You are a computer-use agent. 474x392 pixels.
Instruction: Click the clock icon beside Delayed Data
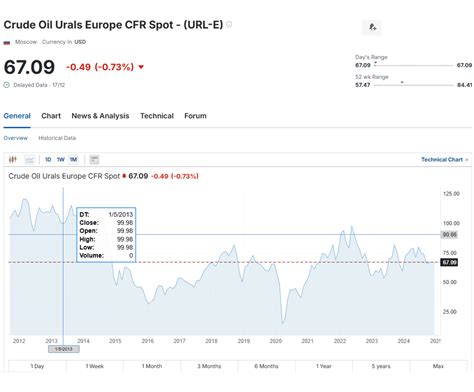(x=7, y=85)
